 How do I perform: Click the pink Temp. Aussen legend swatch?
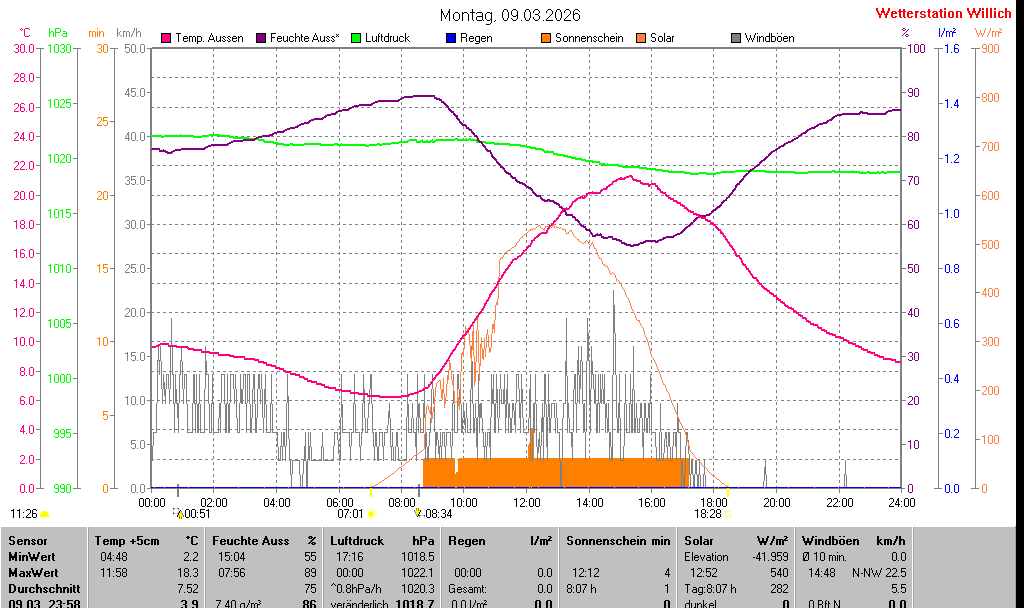166,38
